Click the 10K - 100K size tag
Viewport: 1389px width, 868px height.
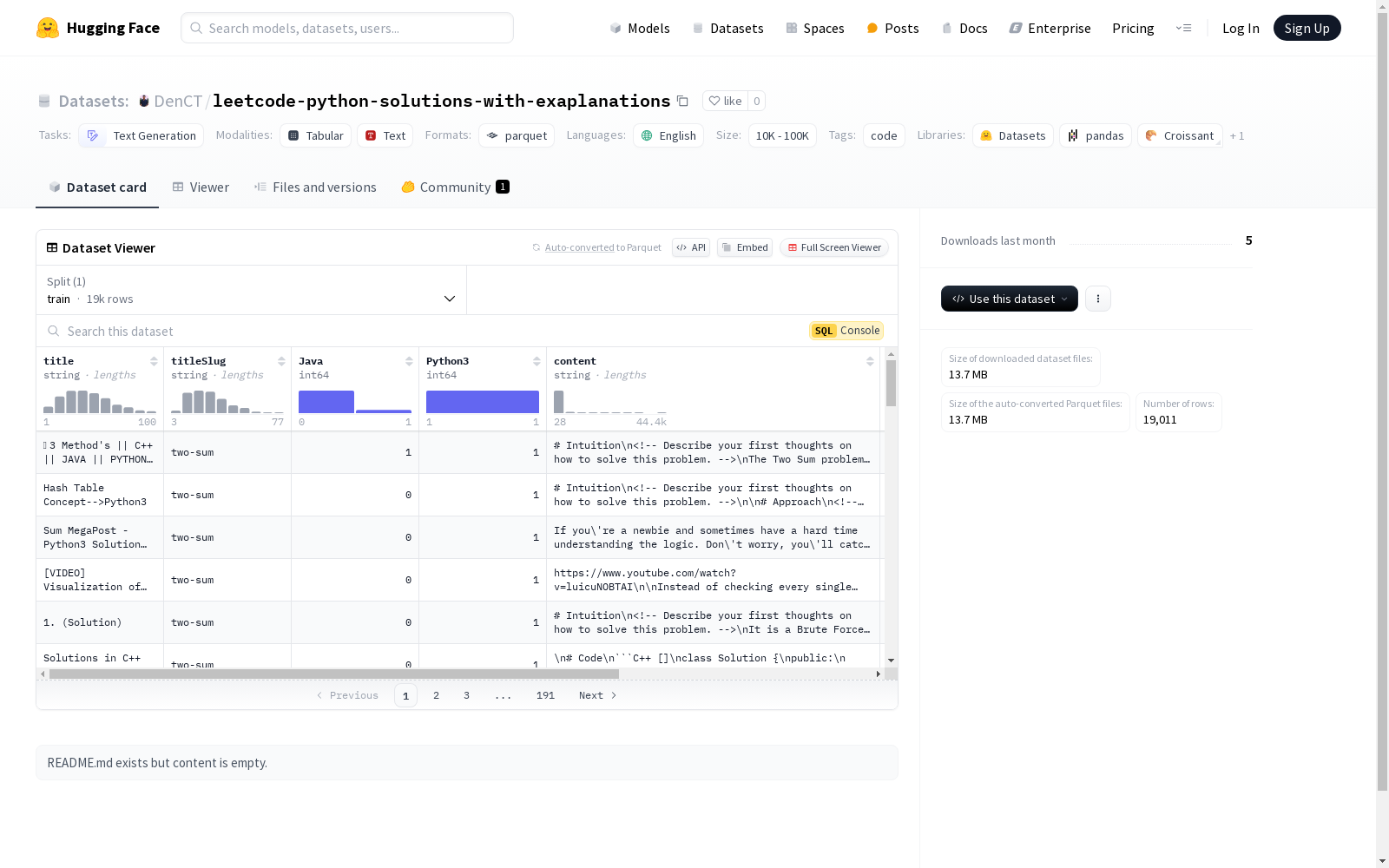[782, 135]
